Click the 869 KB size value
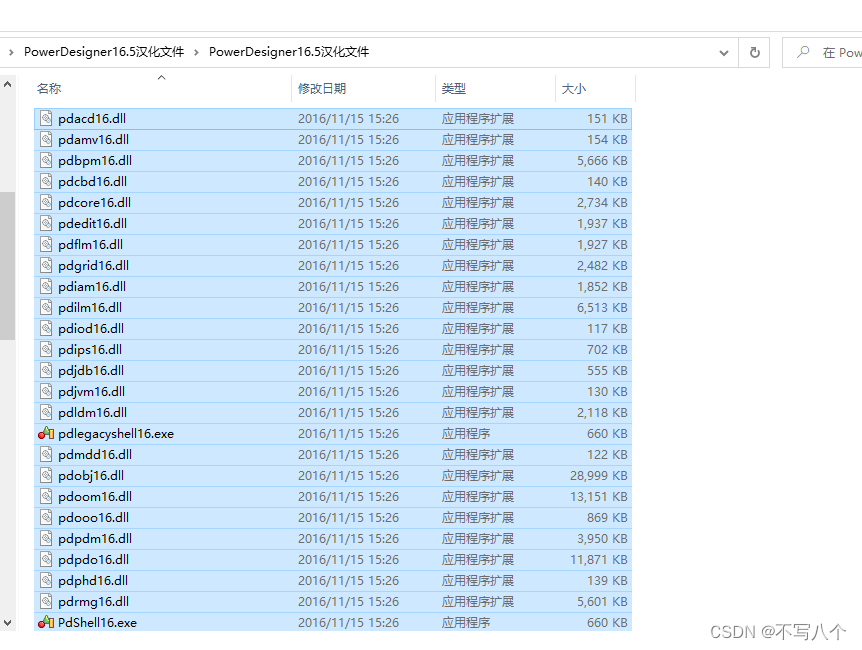862x650 pixels. (x=607, y=517)
